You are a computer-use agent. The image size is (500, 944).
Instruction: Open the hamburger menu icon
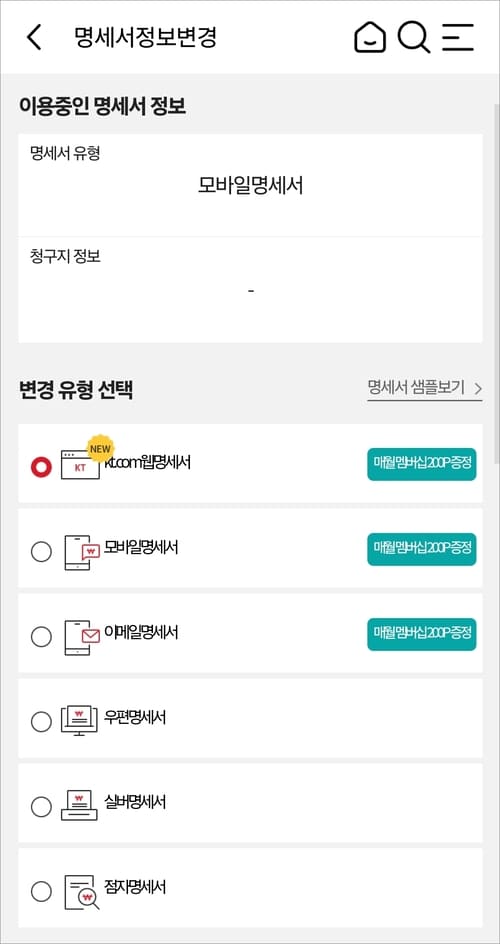tap(458, 37)
